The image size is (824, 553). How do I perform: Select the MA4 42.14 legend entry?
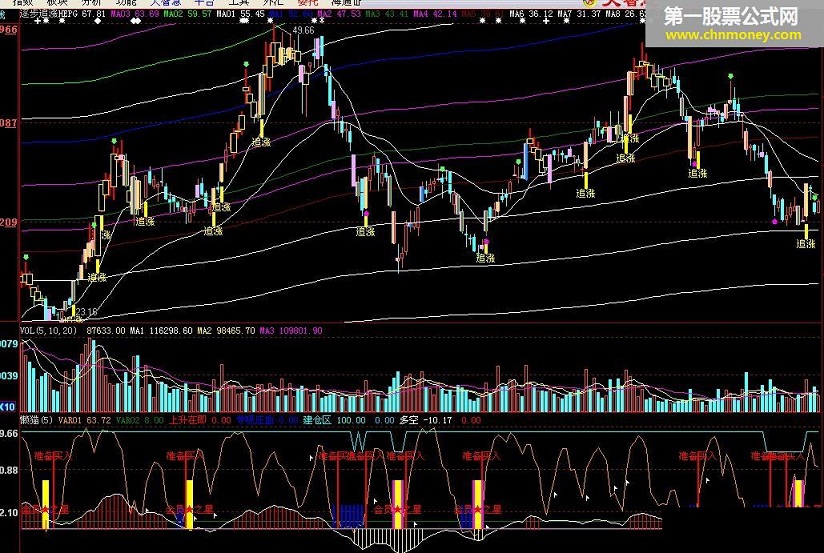[x=435, y=14]
